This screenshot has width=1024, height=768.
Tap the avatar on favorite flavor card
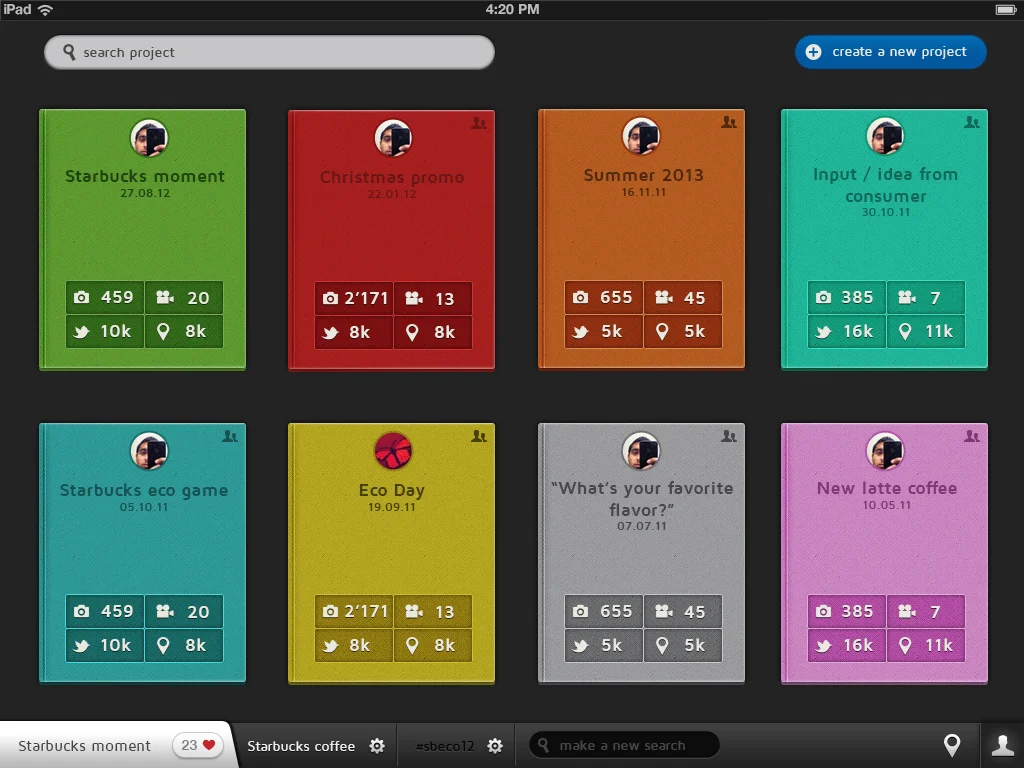coord(641,451)
